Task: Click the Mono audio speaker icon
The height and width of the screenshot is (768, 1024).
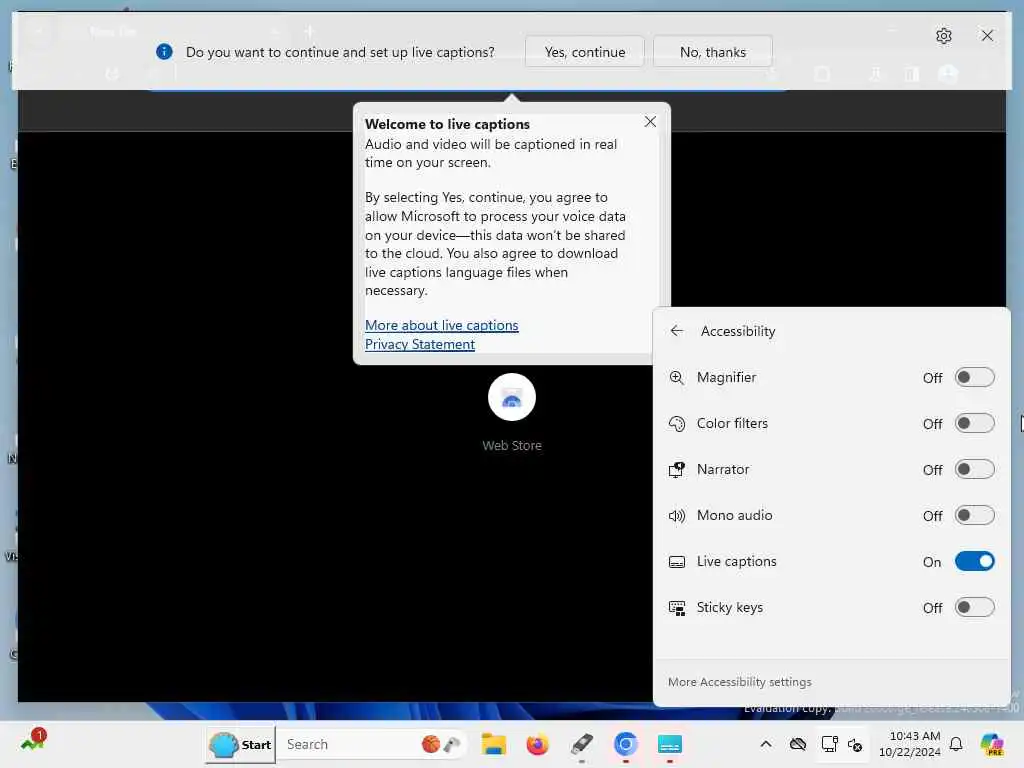Action: (677, 516)
